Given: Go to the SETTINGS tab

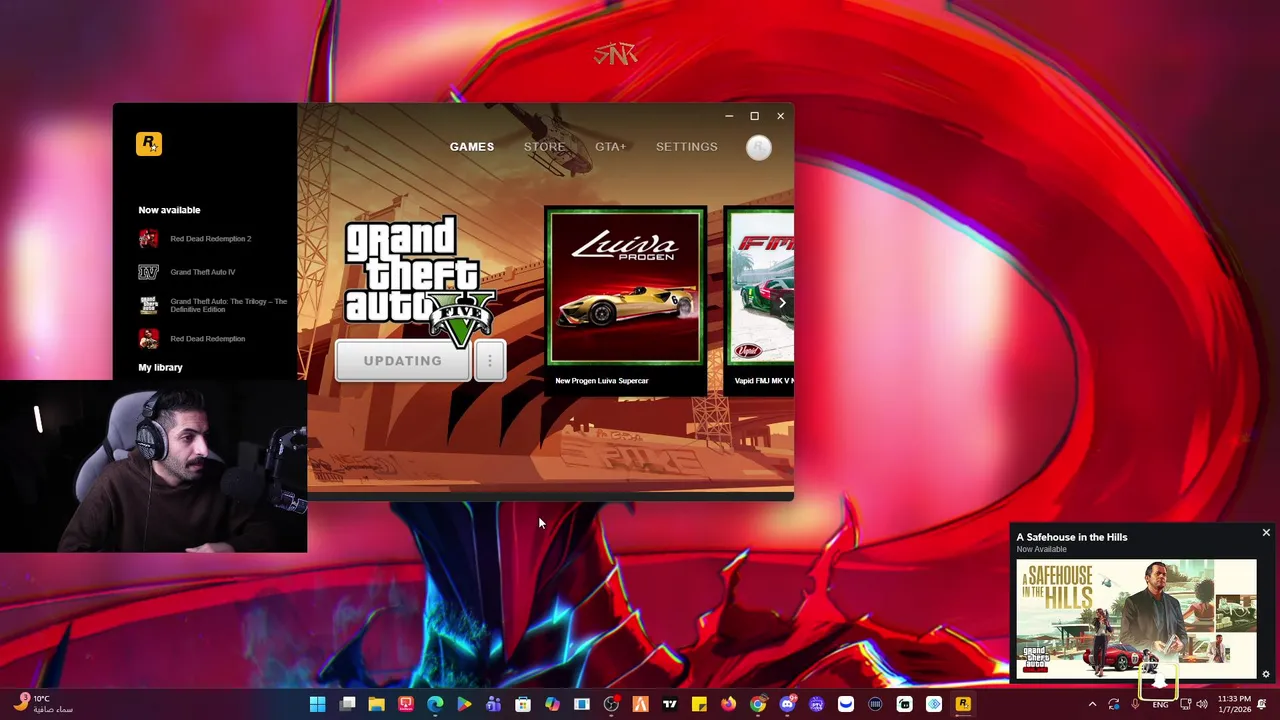Looking at the screenshot, I should coord(687,147).
